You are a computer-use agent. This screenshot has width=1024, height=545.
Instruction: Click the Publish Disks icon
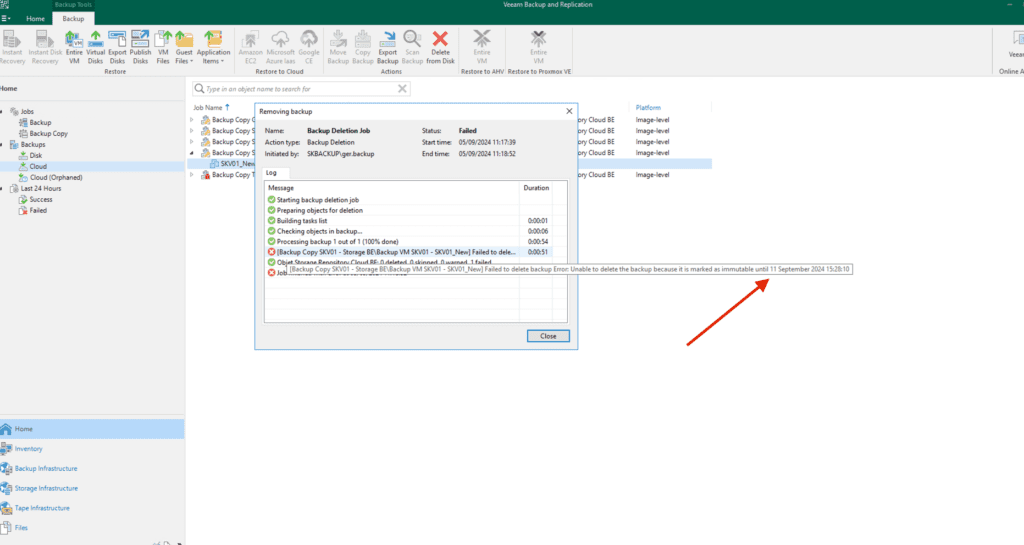coord(140,47)
